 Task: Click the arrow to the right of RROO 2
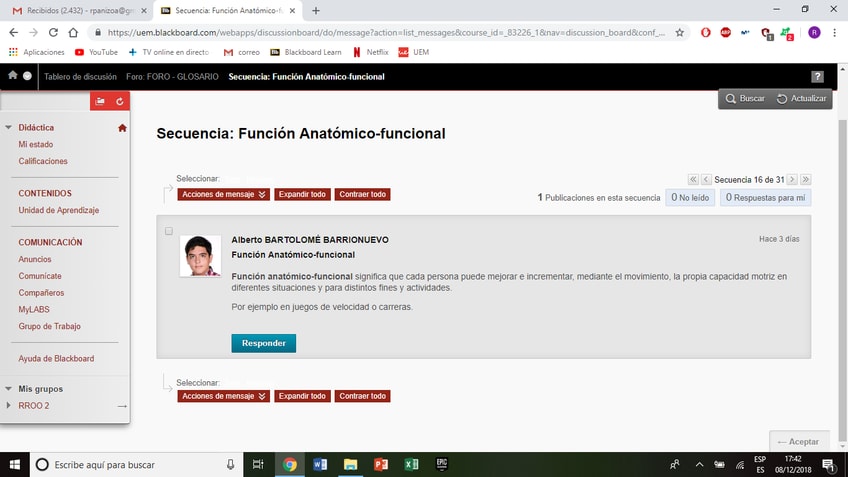pos(122,406)
